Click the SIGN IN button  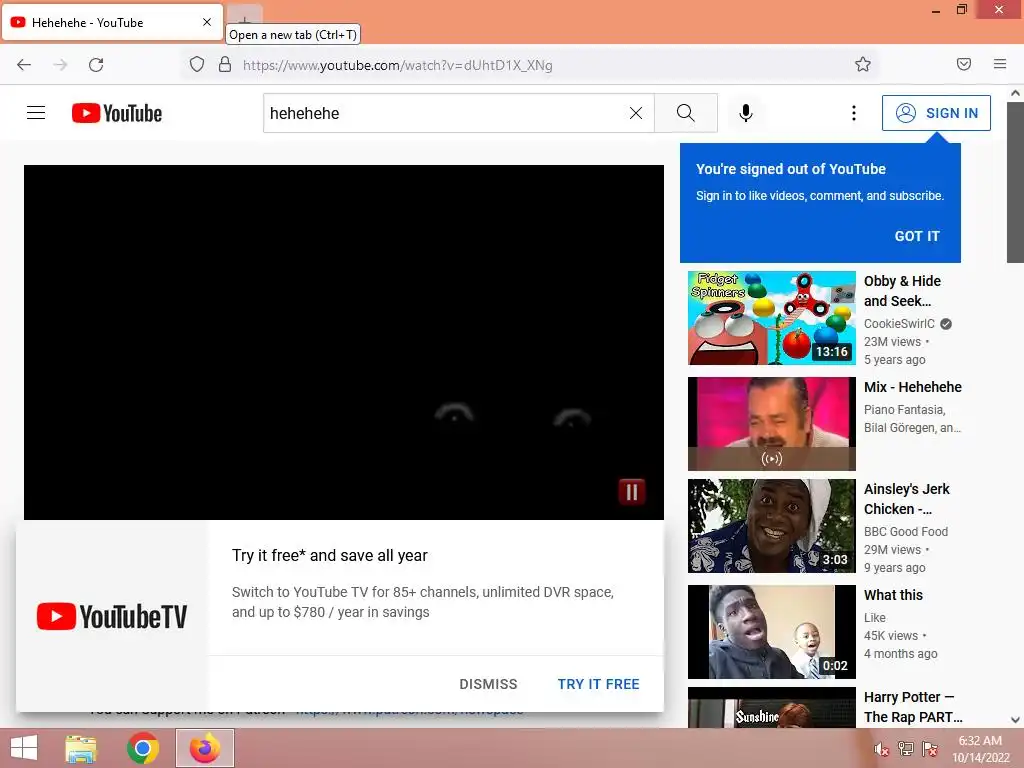(x=936, y=113)
